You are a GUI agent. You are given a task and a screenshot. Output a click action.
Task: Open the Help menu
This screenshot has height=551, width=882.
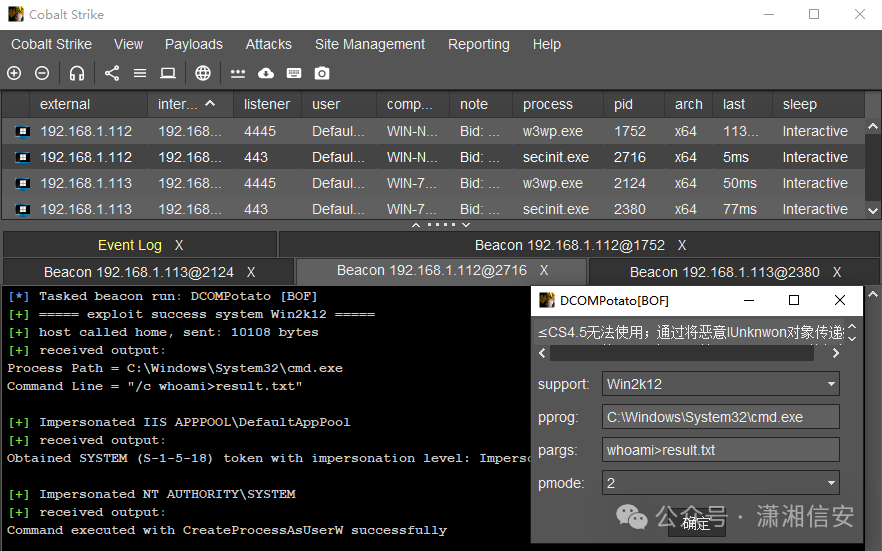point(547,44)
